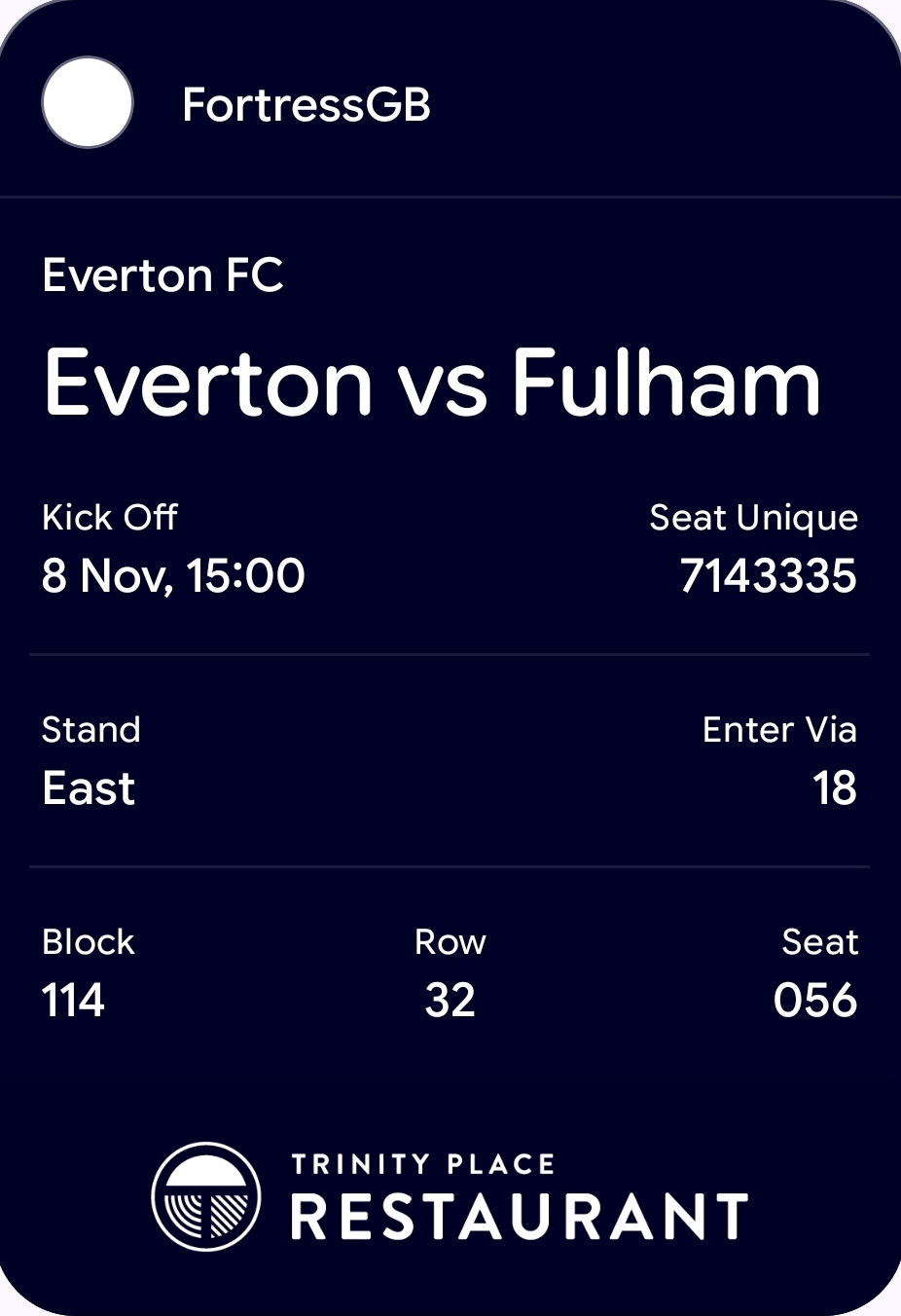Tap the Block label
Viewport: 901px width, 1316px height.
(x=89, y=942)
